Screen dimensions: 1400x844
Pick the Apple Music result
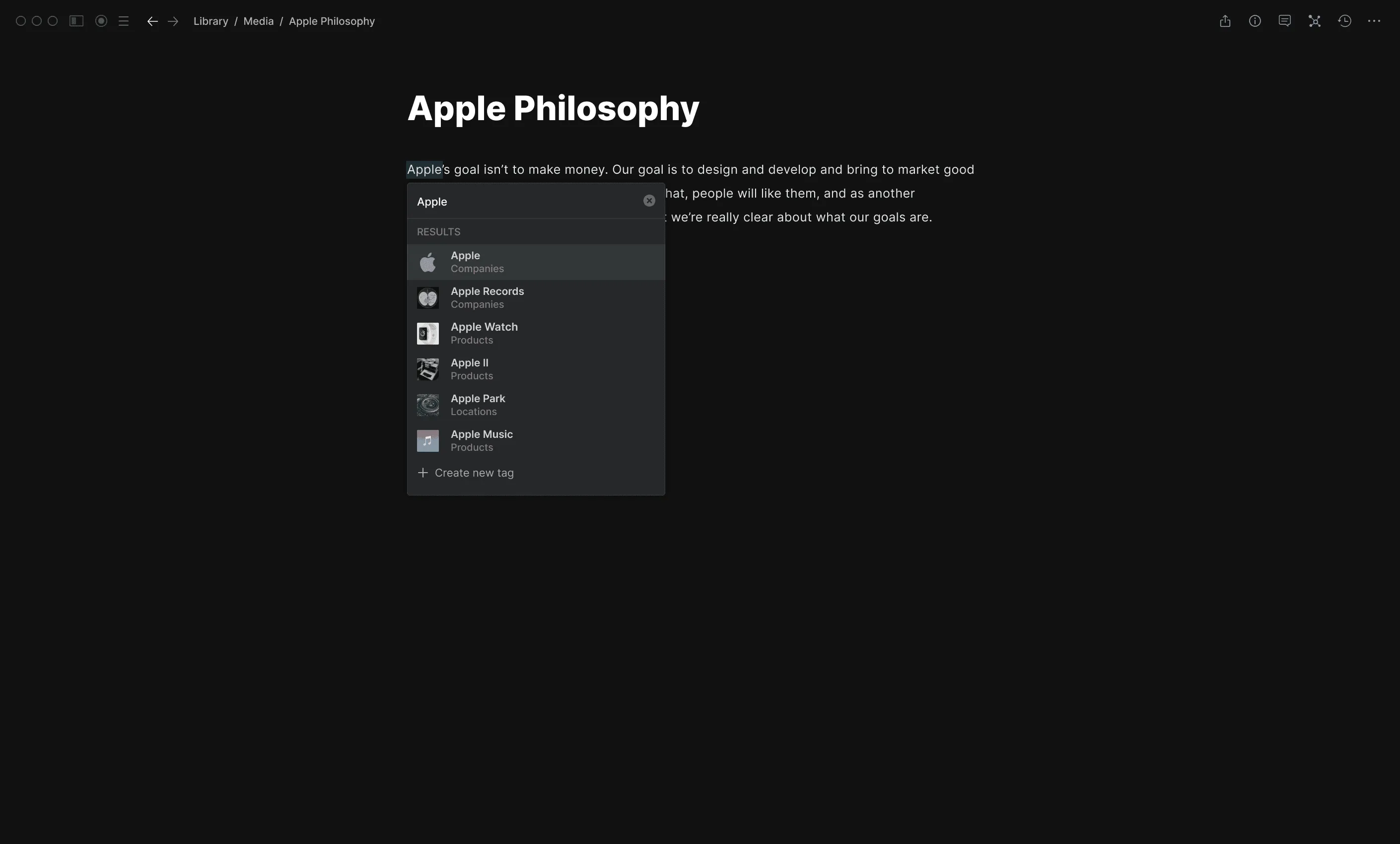536,441
